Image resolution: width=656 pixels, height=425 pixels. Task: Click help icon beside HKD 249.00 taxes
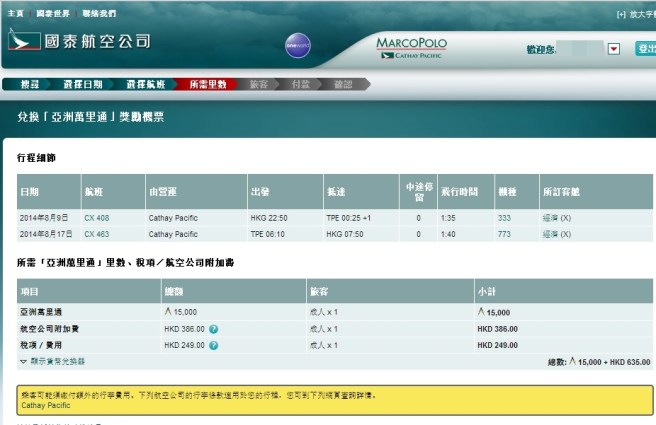[x=214, y=345]
